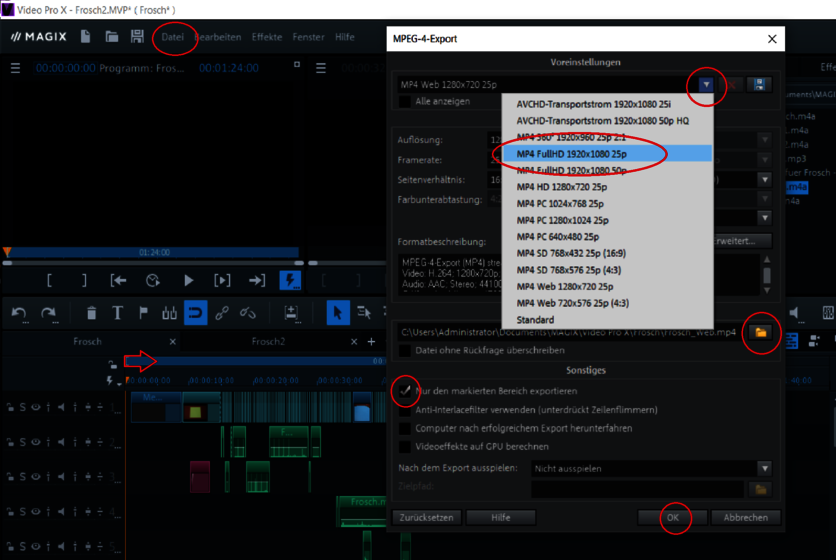This screenshot has width=836, height=560.
Task: Browse export path with folder button
Action: tap(761, 332)
